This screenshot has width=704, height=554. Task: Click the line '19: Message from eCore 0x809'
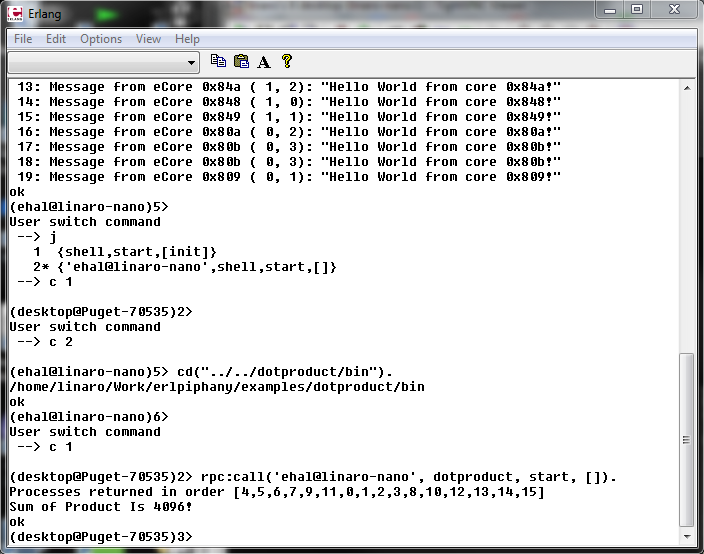(x=289, y=177)
